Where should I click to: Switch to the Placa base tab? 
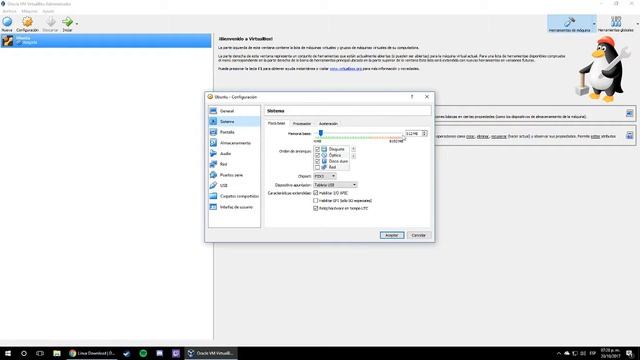(276, 123)
